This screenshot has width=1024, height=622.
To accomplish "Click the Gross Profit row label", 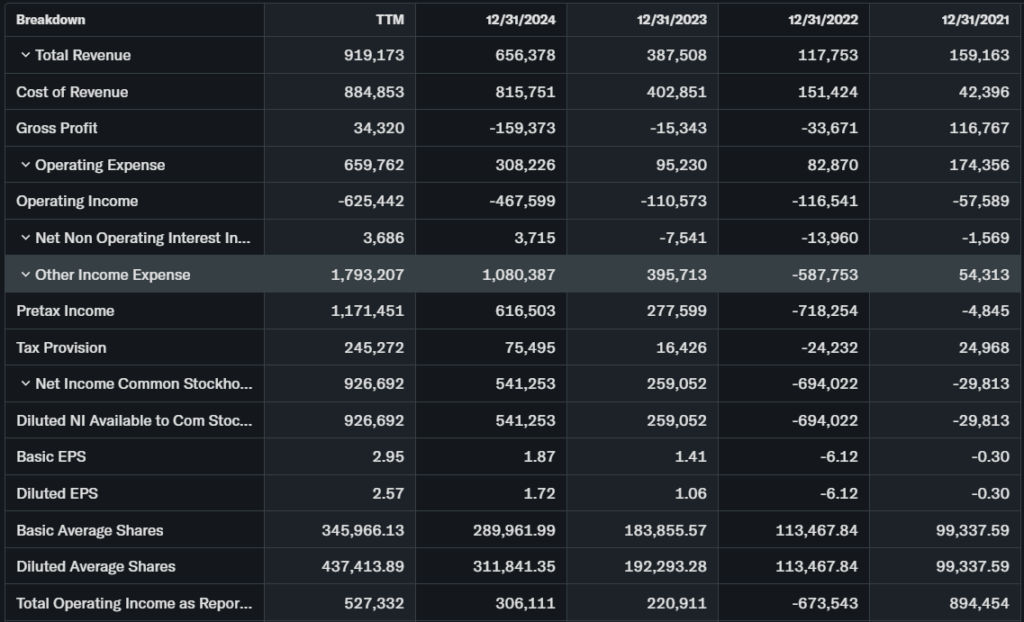I will (x=57, y=128).
